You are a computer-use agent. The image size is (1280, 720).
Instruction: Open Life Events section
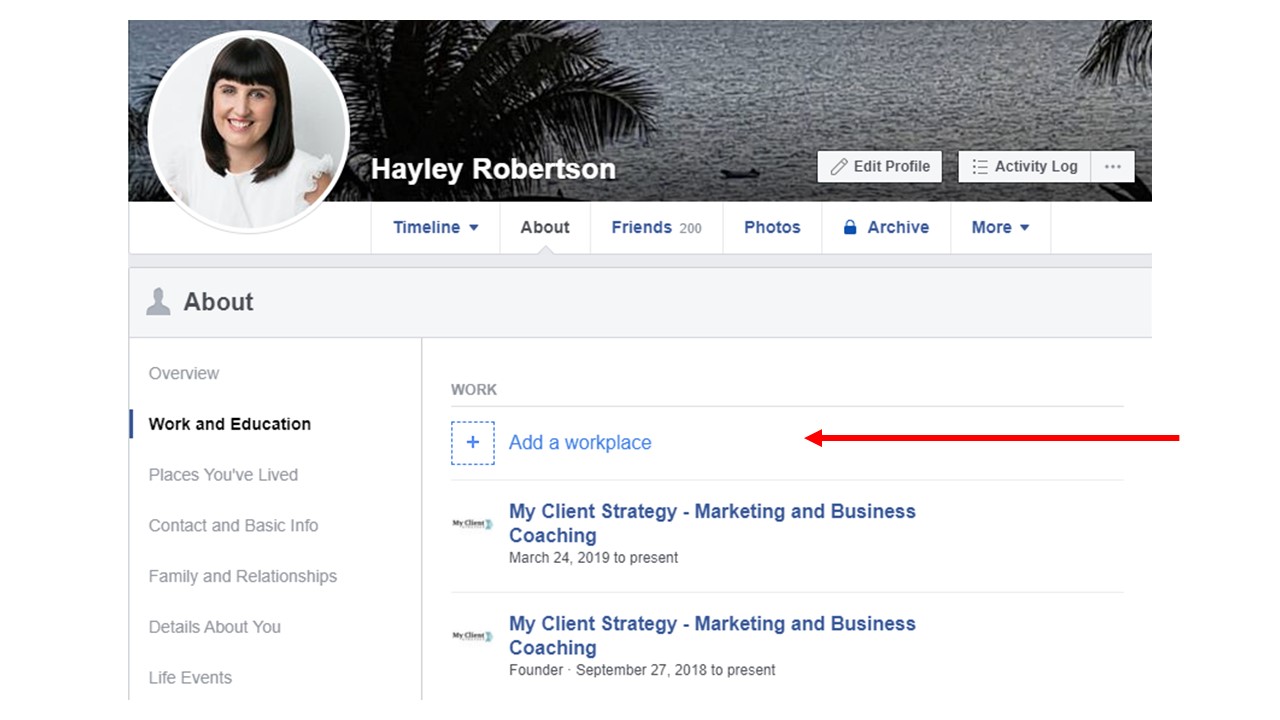pos(190,678)
